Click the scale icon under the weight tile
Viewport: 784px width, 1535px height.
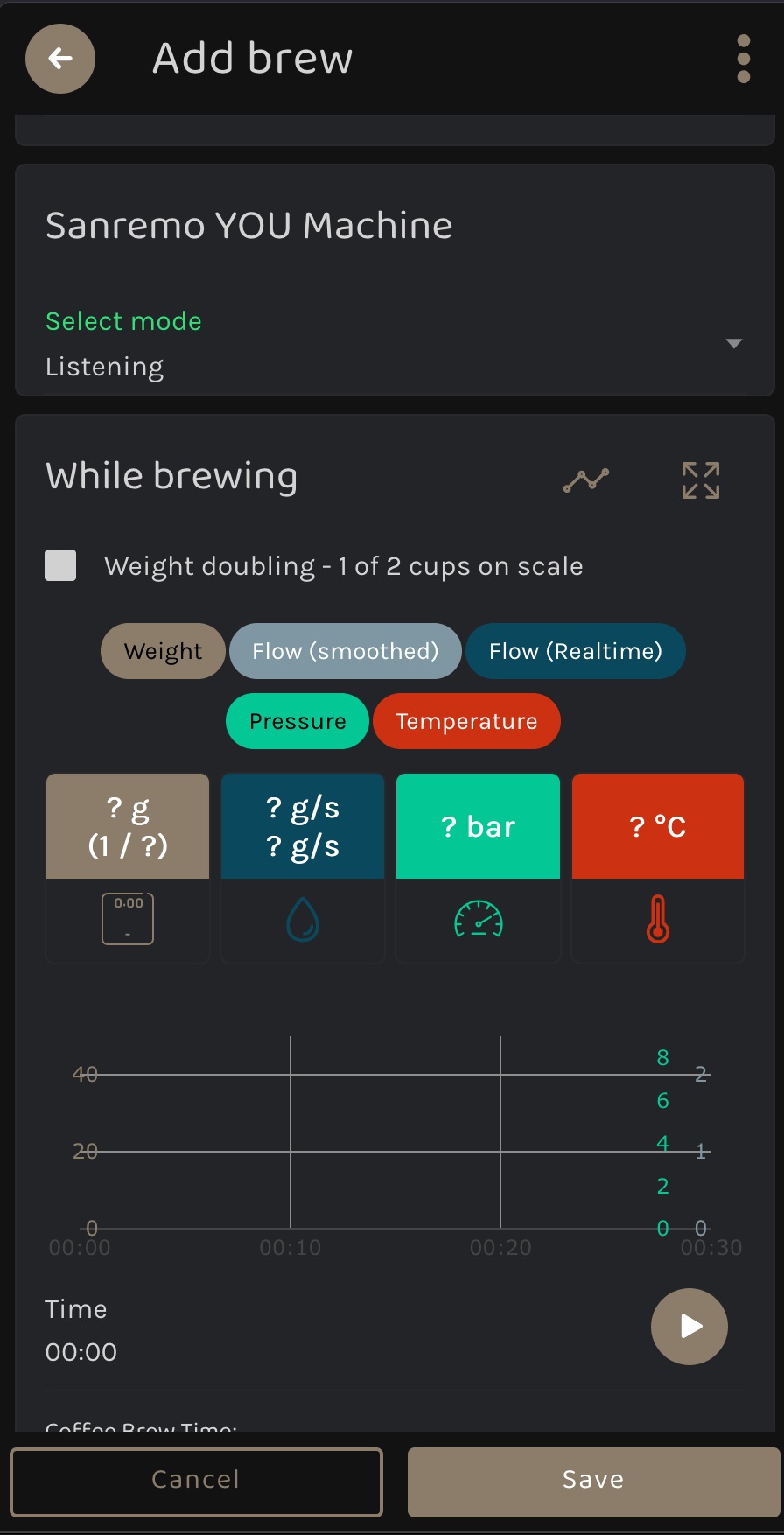(127, 918)
